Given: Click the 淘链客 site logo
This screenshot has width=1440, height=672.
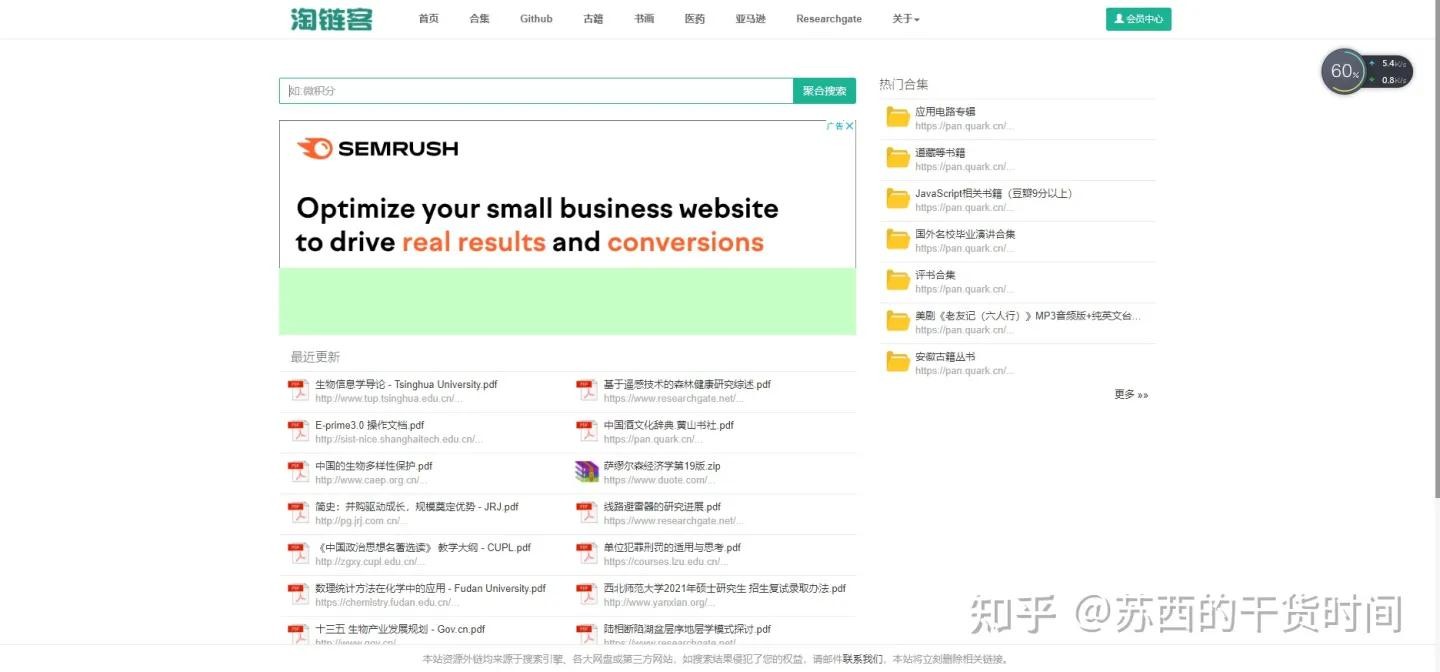Looking at the screenshot, I should pos(331,19).
